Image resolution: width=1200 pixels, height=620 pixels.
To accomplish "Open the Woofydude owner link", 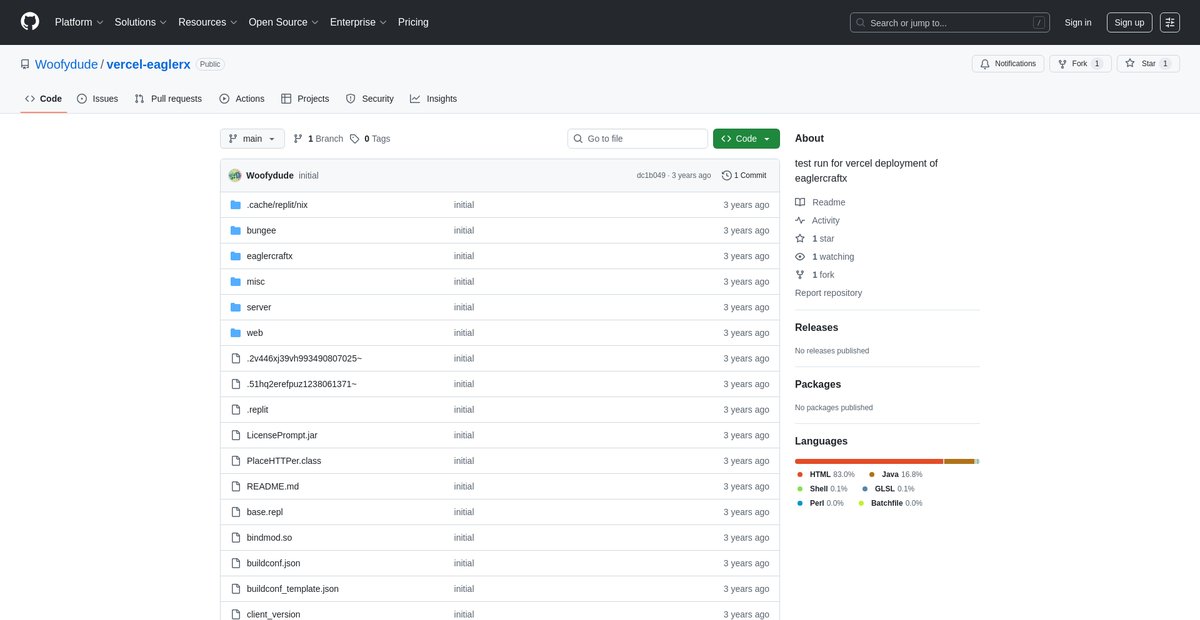I will pyautogui.click(x=66, y=64).
